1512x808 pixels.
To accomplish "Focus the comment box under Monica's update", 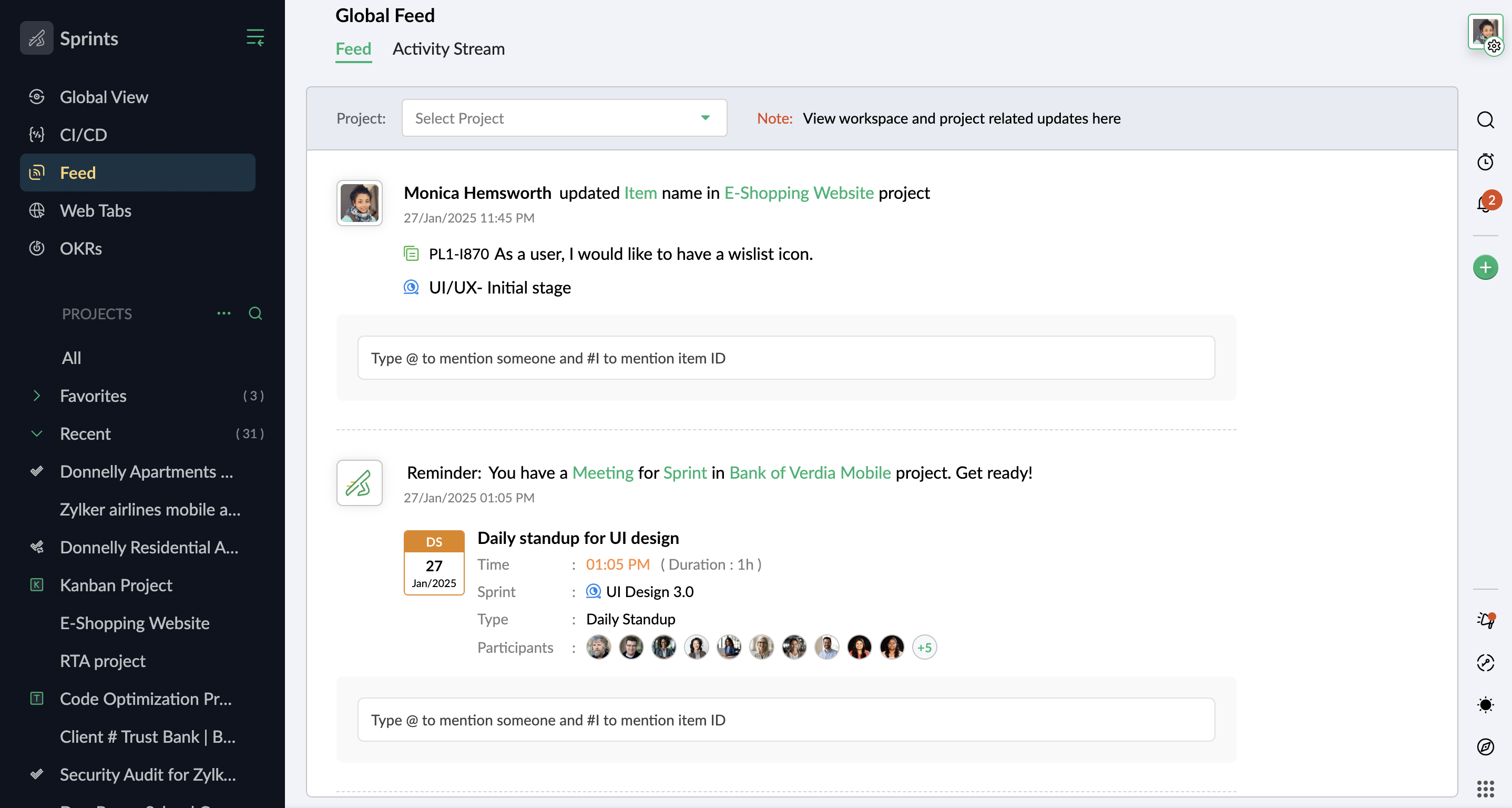I will click(785, 358).
